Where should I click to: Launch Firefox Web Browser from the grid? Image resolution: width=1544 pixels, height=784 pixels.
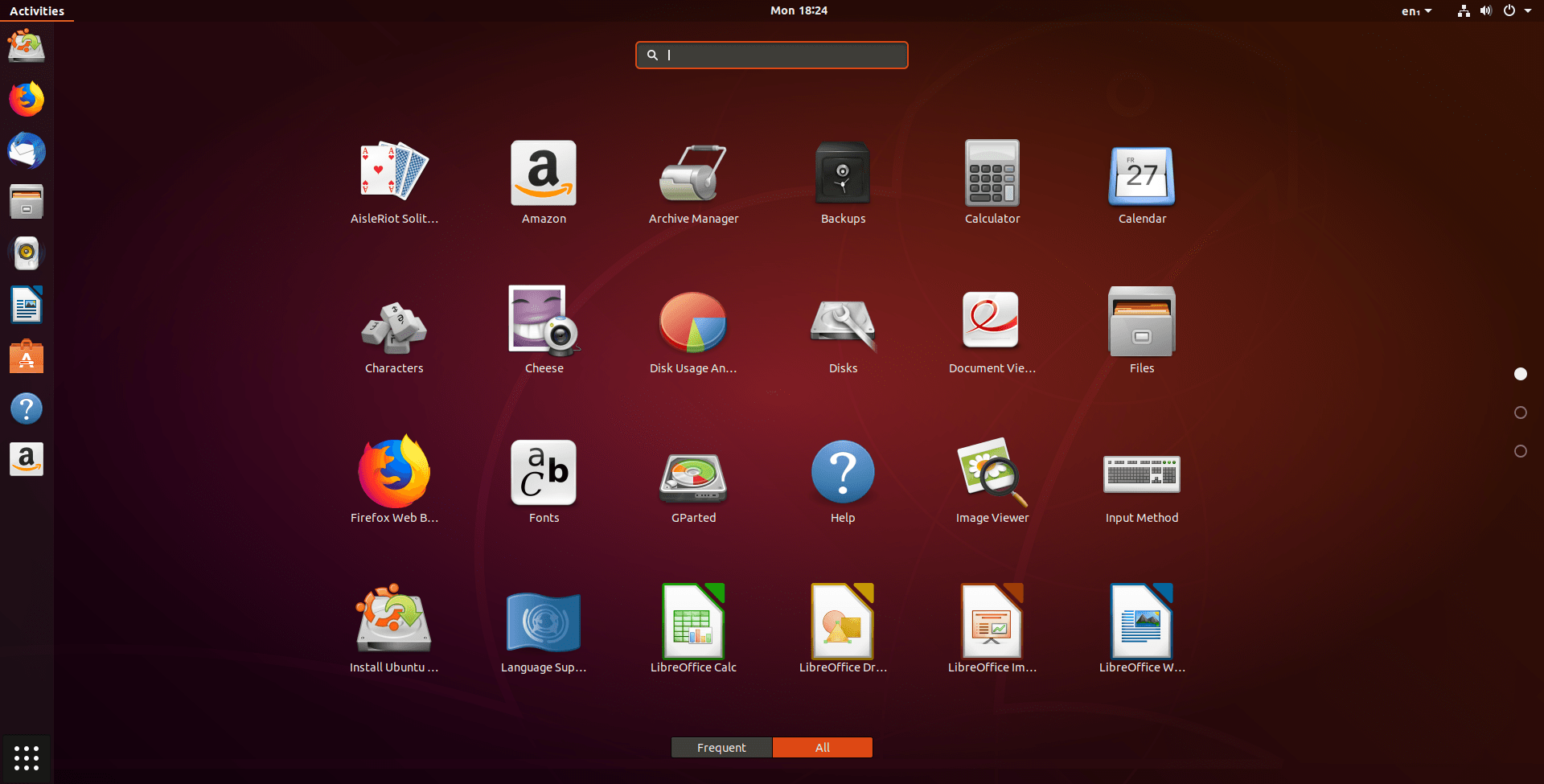point(394,481)
